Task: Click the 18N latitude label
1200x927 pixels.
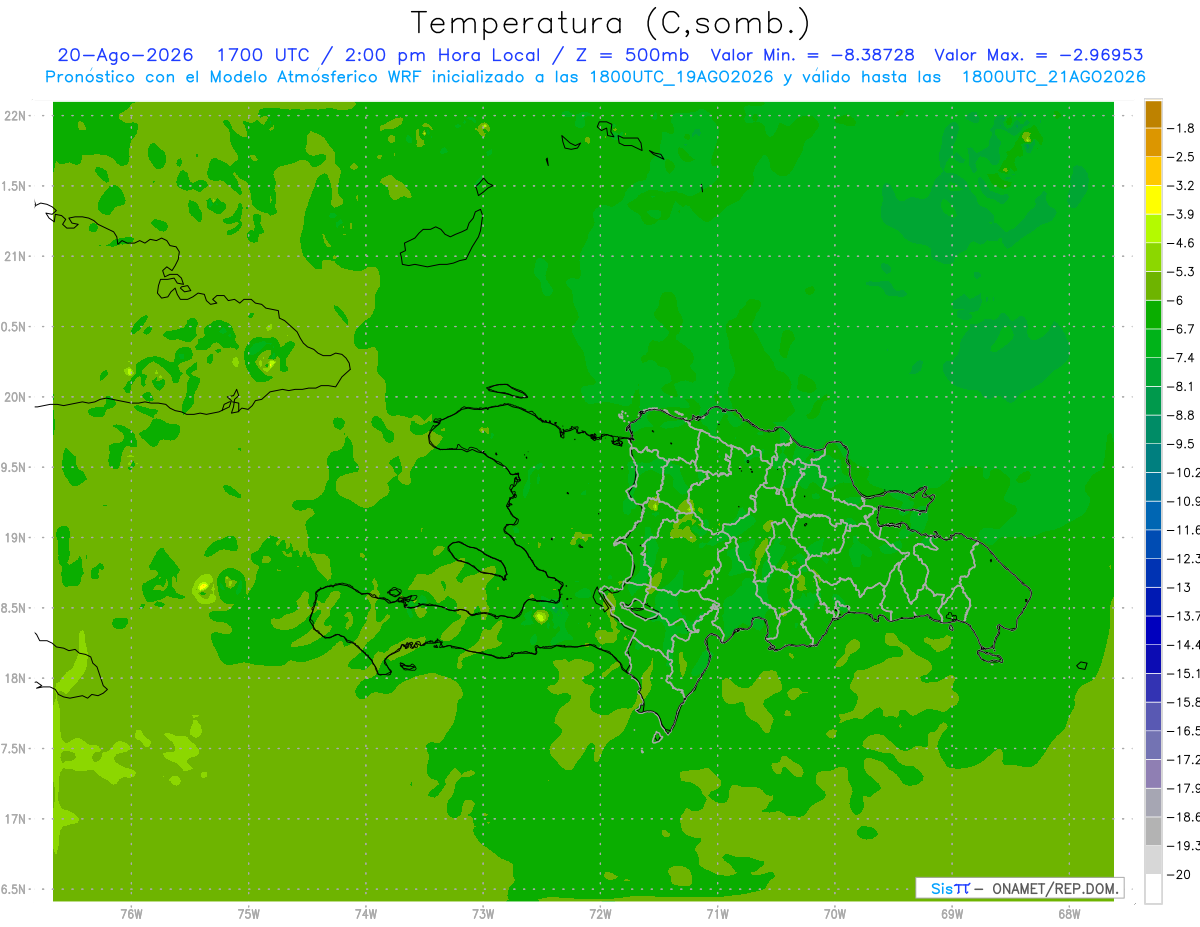Action: 14,678
